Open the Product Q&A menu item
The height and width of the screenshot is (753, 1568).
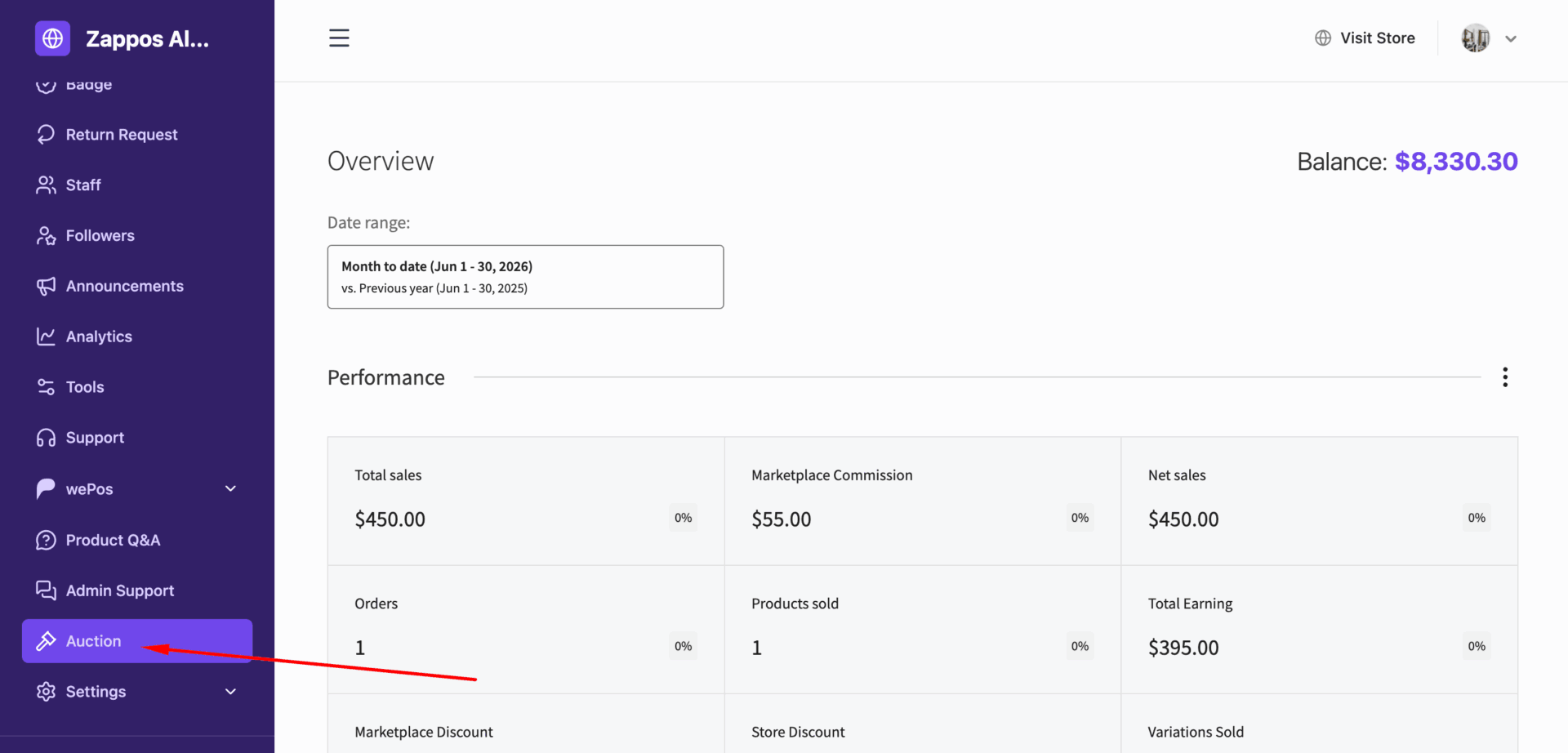(137, 540)
